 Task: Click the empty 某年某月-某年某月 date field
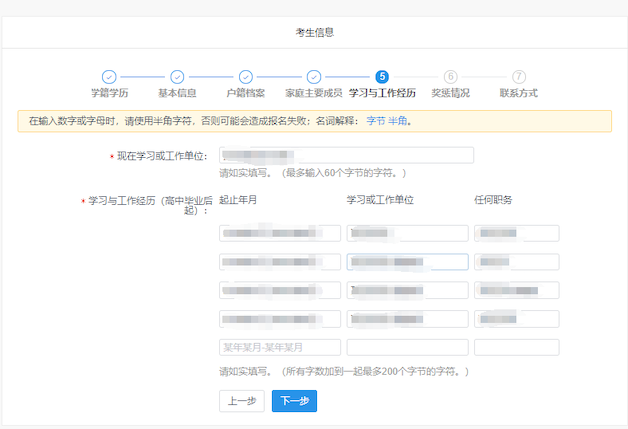[280, 348]
